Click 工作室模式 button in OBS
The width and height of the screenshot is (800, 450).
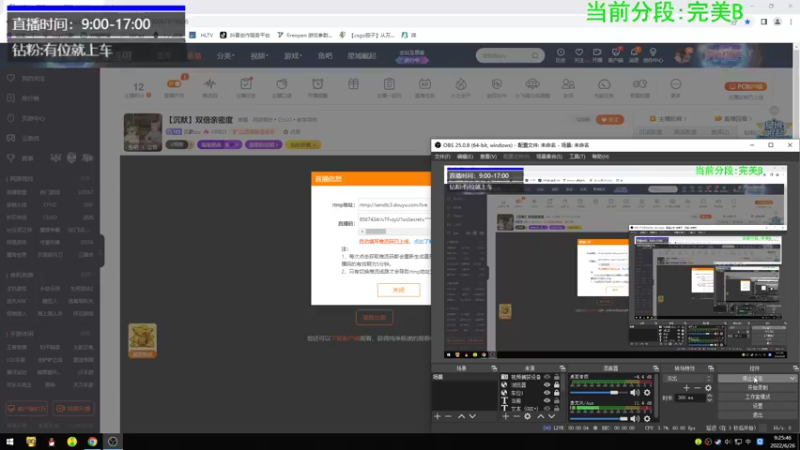tap(757, 396)
